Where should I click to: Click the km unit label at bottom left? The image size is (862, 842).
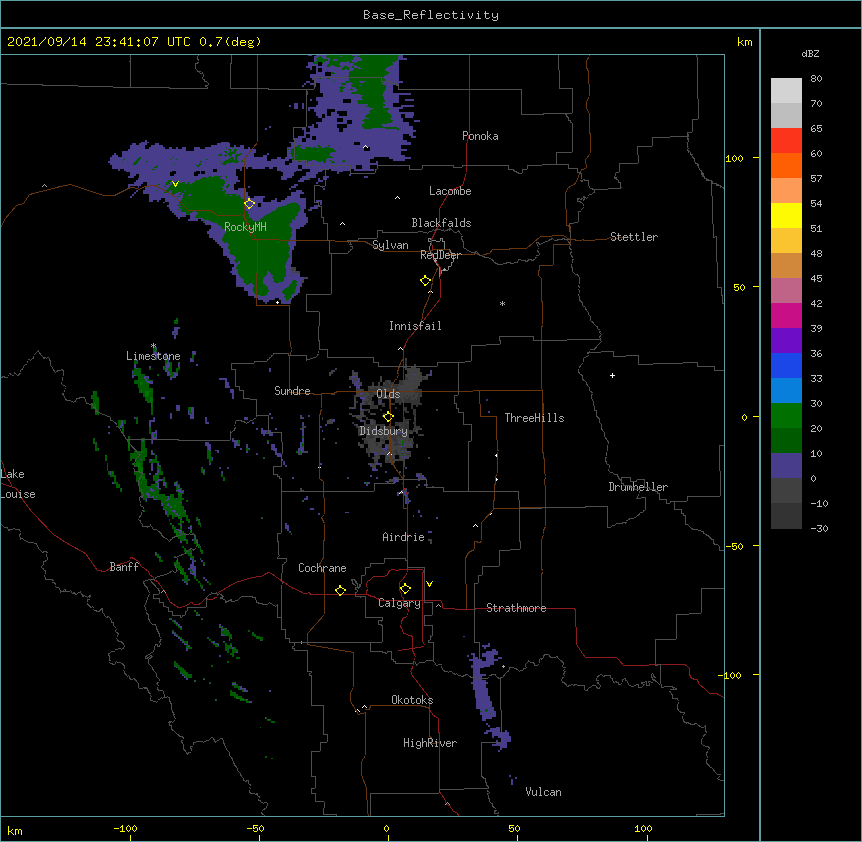click(15, 830)
